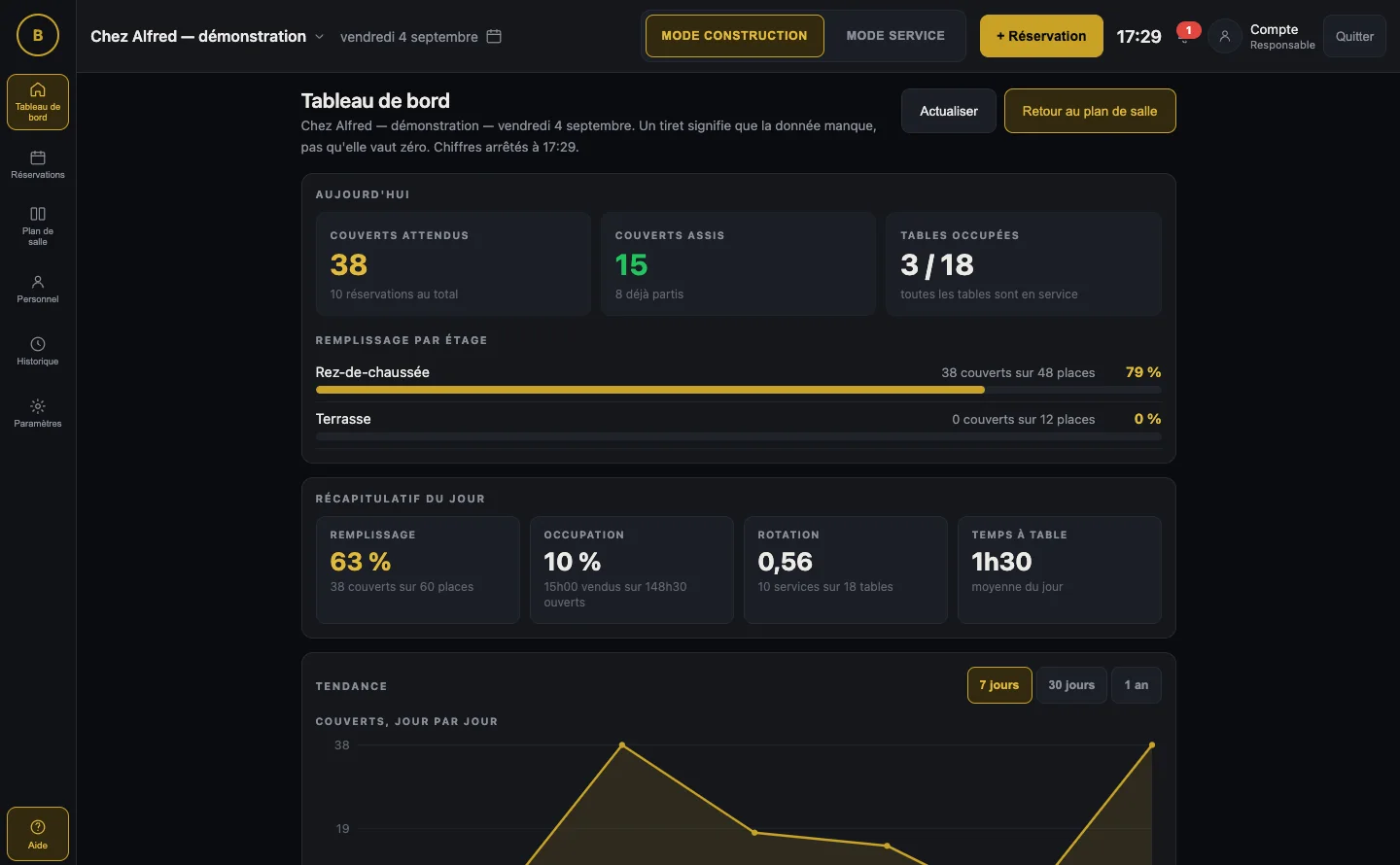Open the Aide help button
Viewport: 1400px width, 865px height.
[x=38, y=834]
